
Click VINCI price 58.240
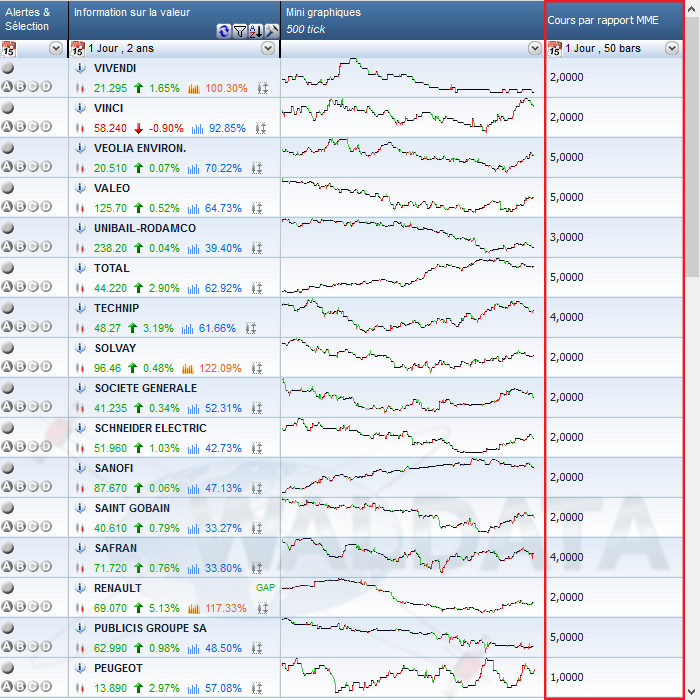pyautogui.click(x=110, y=129)
